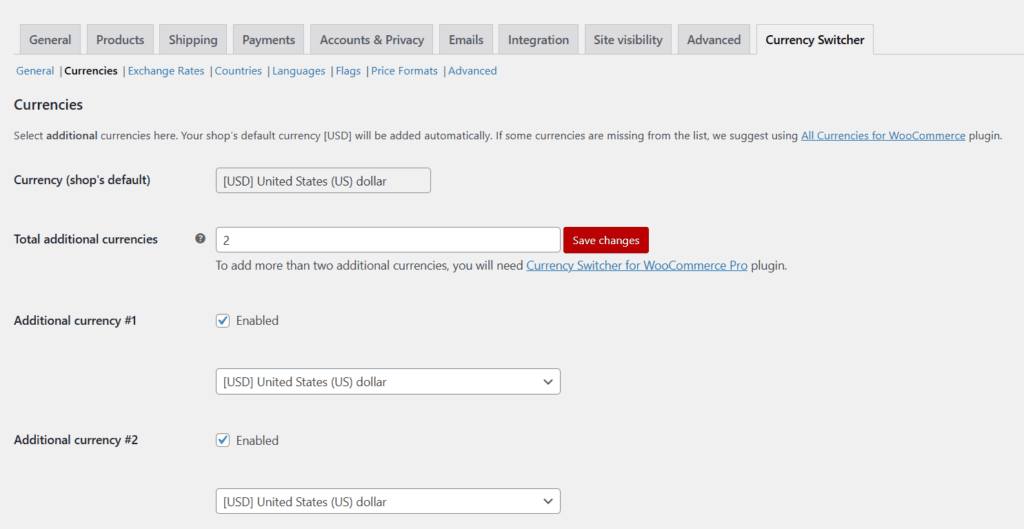
Task: Open the Exchange Rates sub-section link
Action: click(166, 71)
